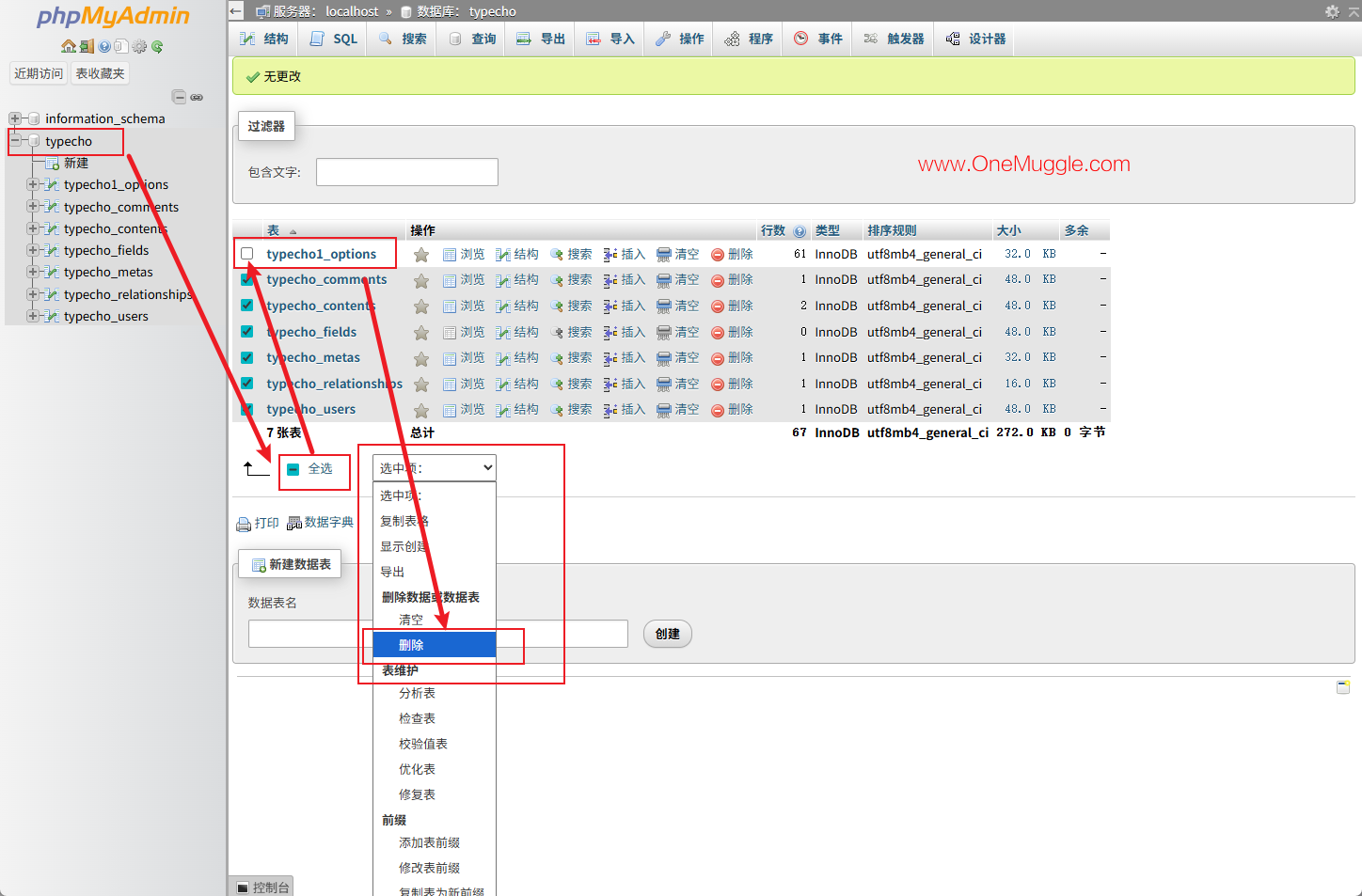Toggle the 全选 select-all checkbox
The height and width of the screenshot is (896, 1362).
coord(293,469)
